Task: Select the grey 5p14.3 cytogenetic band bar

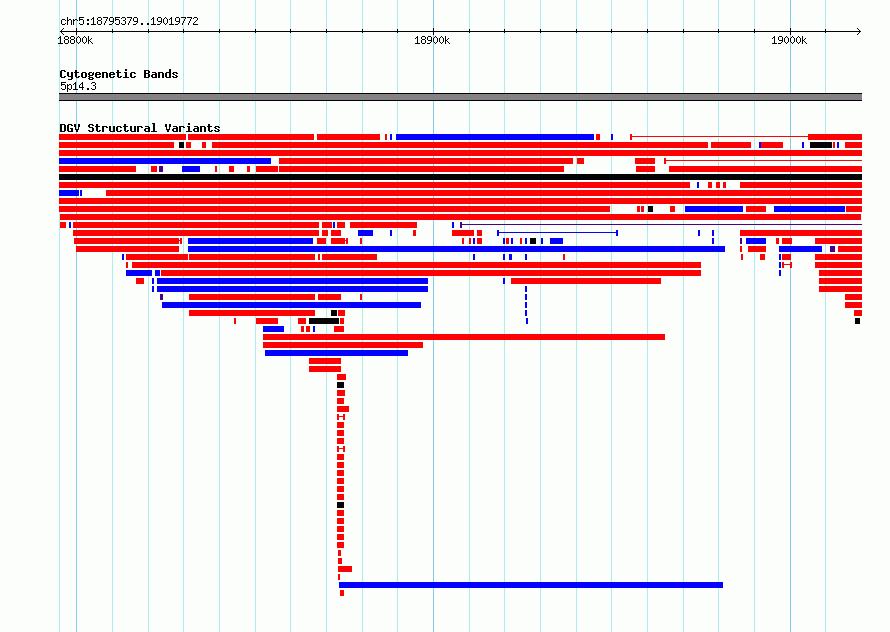Action: (x=460, y=97)
